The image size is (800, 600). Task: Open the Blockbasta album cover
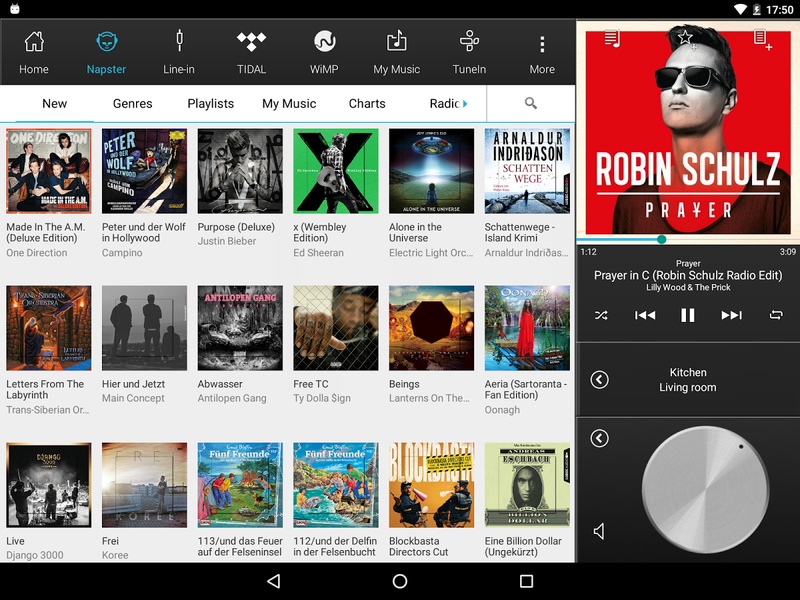[x=432, y=485]
